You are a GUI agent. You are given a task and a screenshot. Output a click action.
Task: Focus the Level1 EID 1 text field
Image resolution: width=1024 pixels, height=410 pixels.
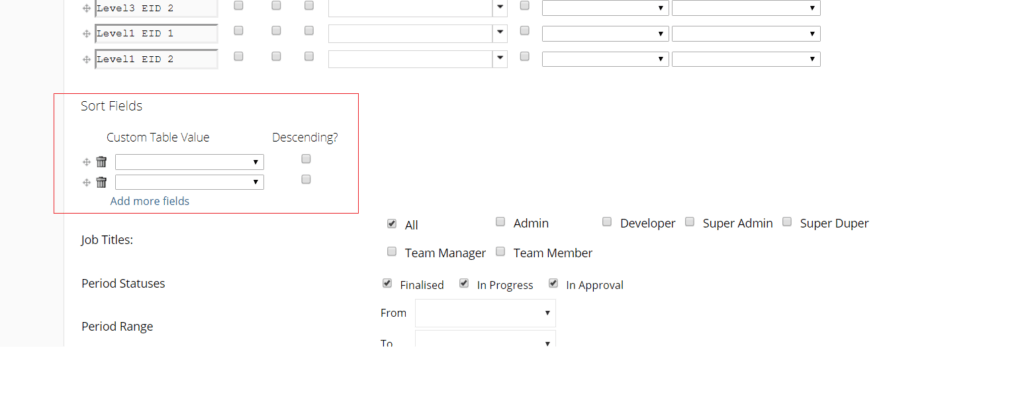[x=156, y=34]
